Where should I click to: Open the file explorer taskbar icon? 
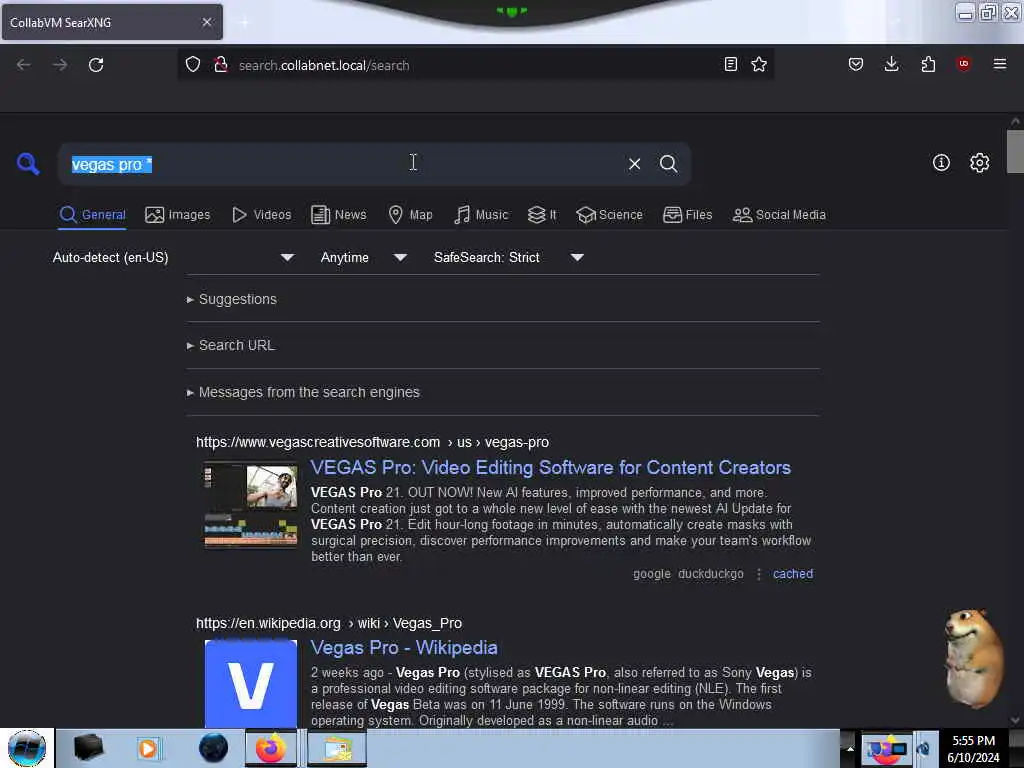coord(337,748)
